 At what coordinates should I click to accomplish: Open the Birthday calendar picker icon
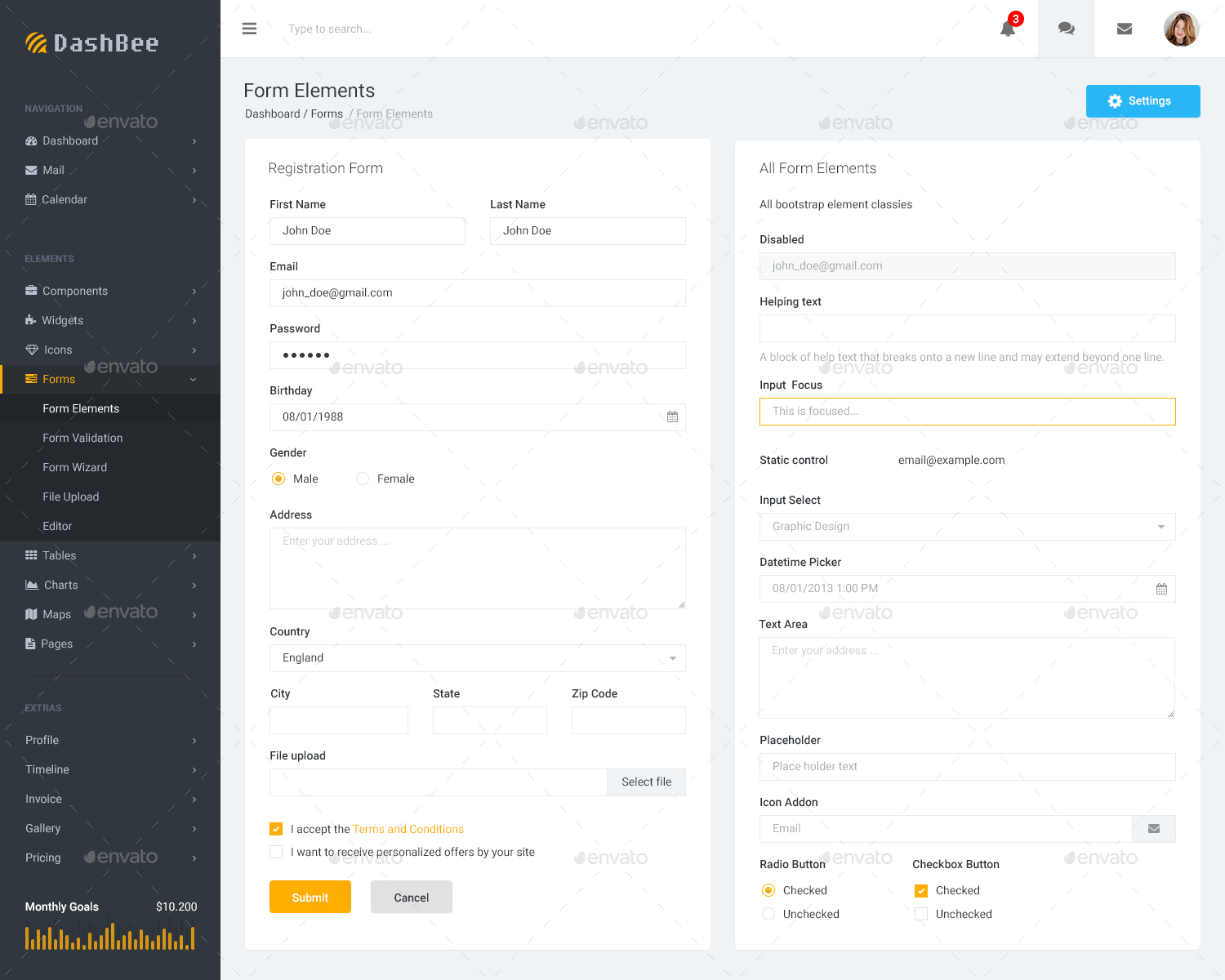pos(672,416)
